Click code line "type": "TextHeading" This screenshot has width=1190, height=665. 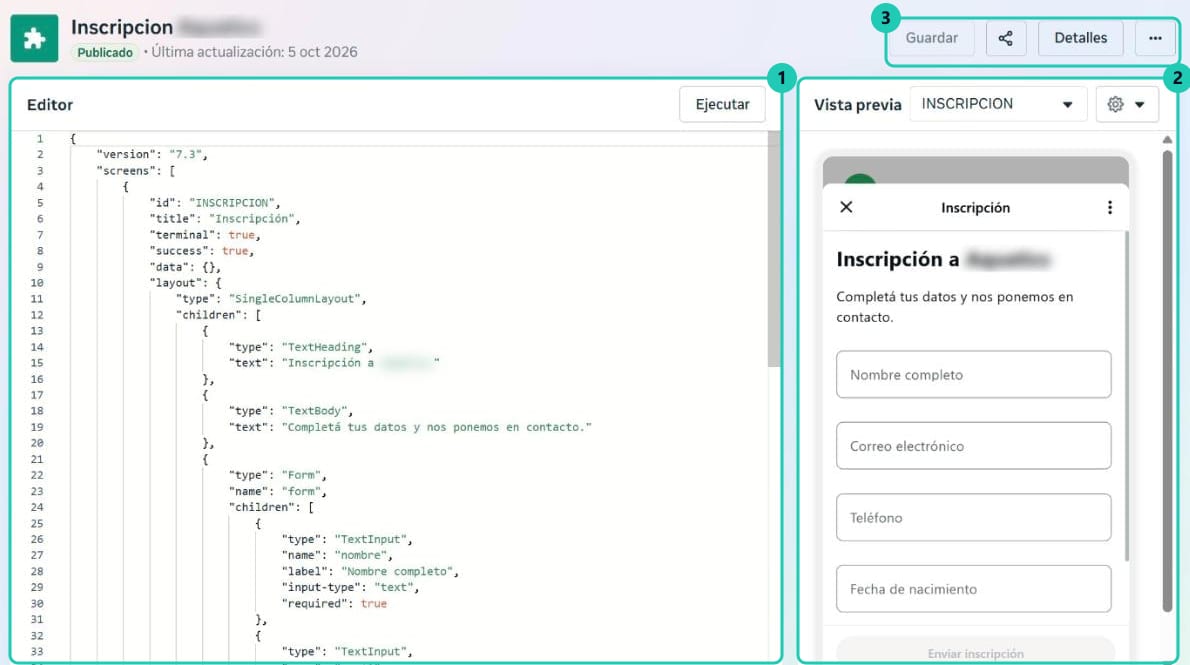click(x=301, y=347)
